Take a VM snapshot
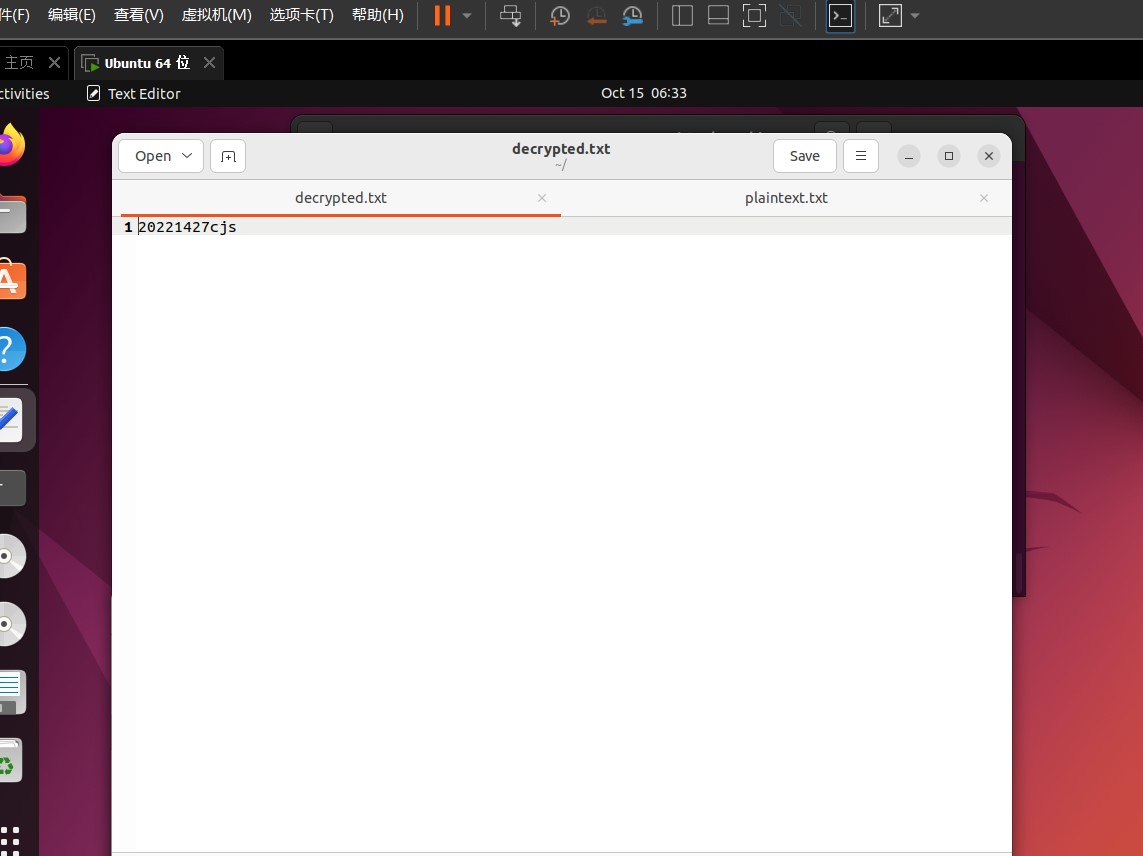 [x=559, y=15]
